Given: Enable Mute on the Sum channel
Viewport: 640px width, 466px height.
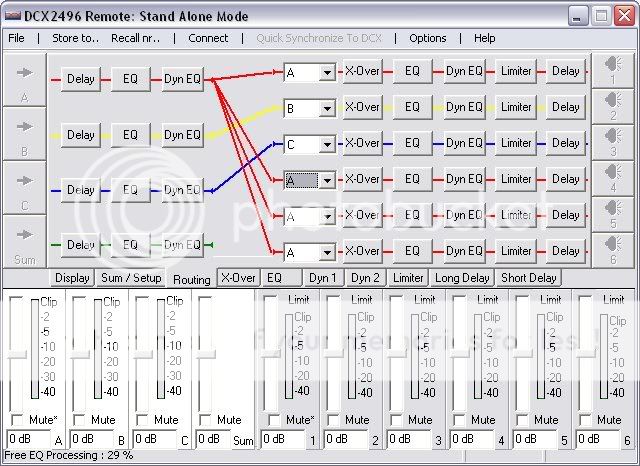Looking at the screenshot, I should click(206, 420).
